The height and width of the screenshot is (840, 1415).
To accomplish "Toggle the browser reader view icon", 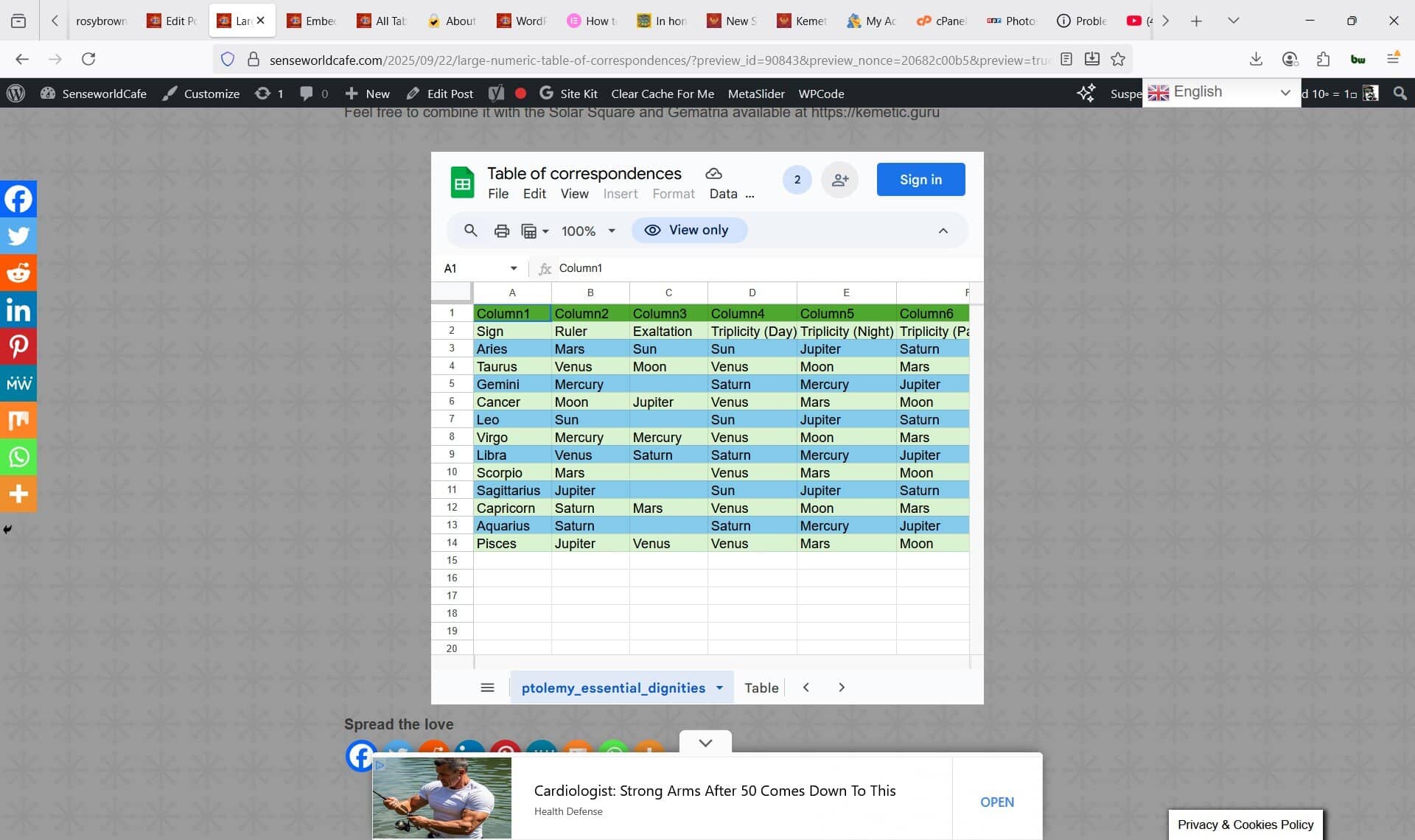I will click(1066, 60).
